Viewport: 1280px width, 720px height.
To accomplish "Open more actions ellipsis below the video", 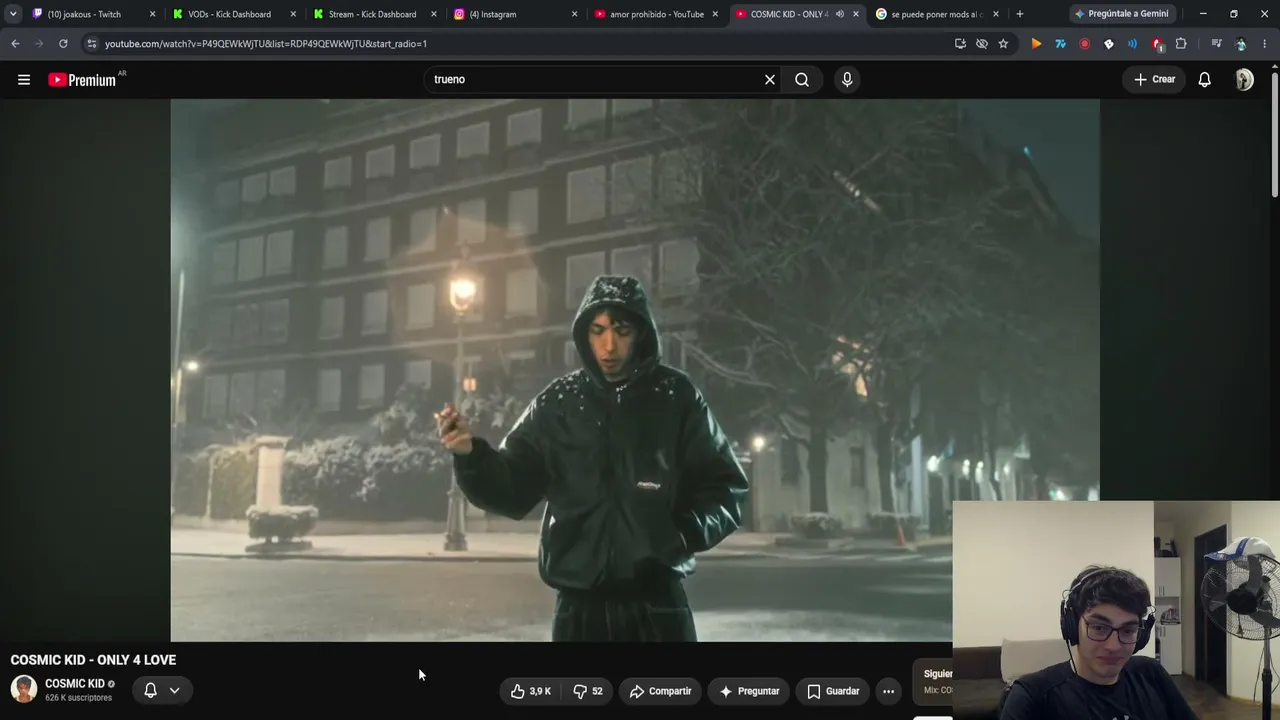I will click(888, 691).
